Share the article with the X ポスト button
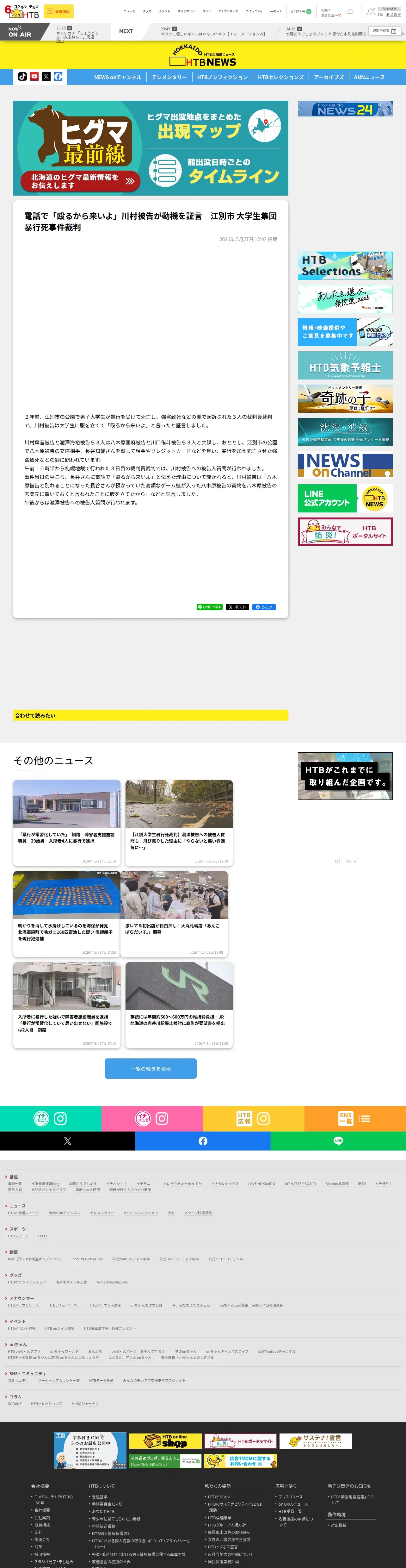Viewport: 406px width, 1568px height. [x=237, y=607]
